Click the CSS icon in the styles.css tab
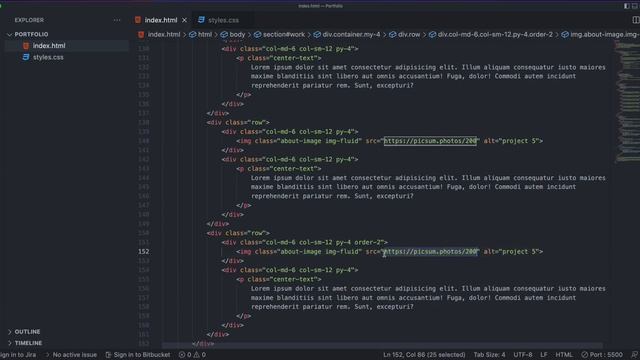The width and height of the screenshot is (640, 360). [x=201, y=20]
